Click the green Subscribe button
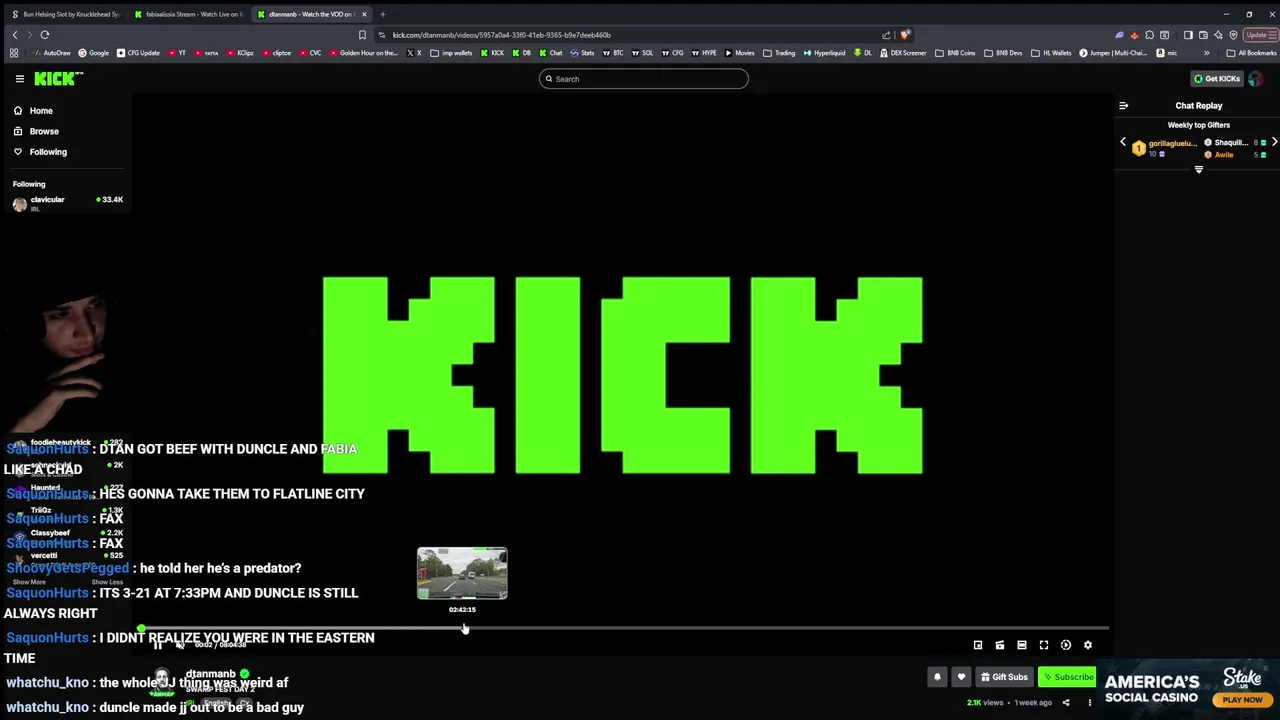Image resolution: width=1280 pixels, height=720 pixels. pyautogui.click(x=1068, y=677)
